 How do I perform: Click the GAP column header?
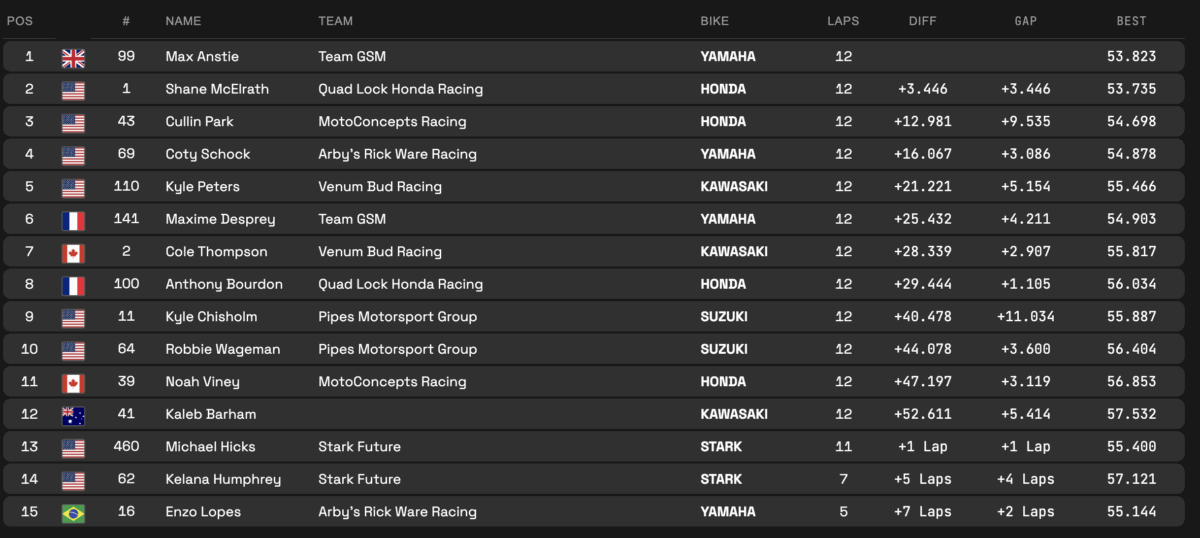[1025, 21]
